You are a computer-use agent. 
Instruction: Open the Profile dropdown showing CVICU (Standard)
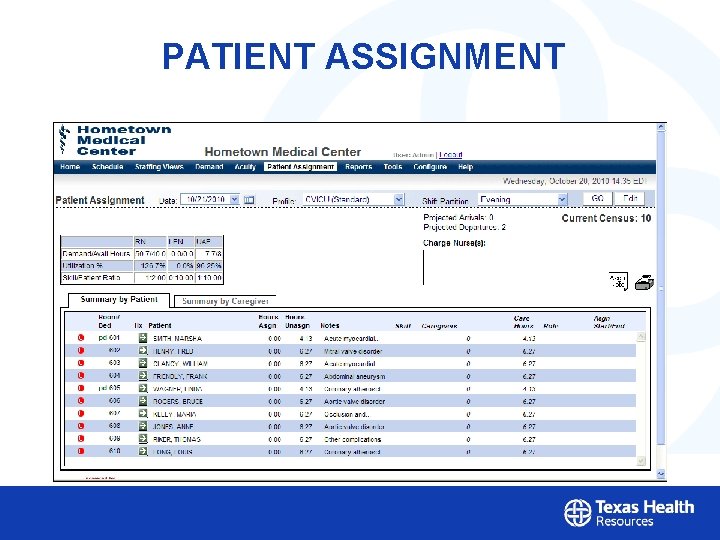[x=399, y=199]
